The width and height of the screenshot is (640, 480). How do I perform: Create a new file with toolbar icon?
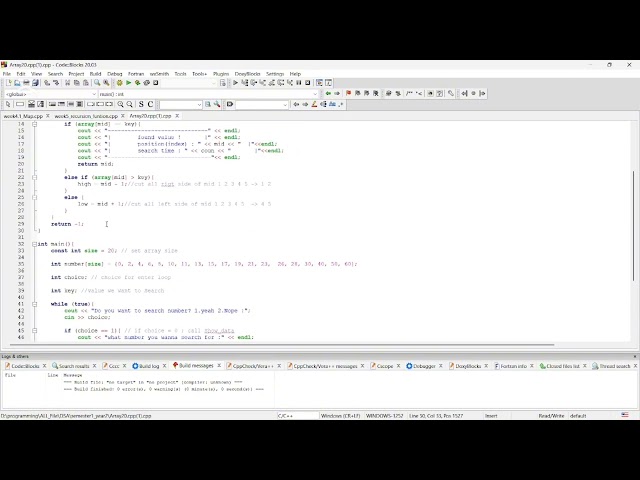8,83
